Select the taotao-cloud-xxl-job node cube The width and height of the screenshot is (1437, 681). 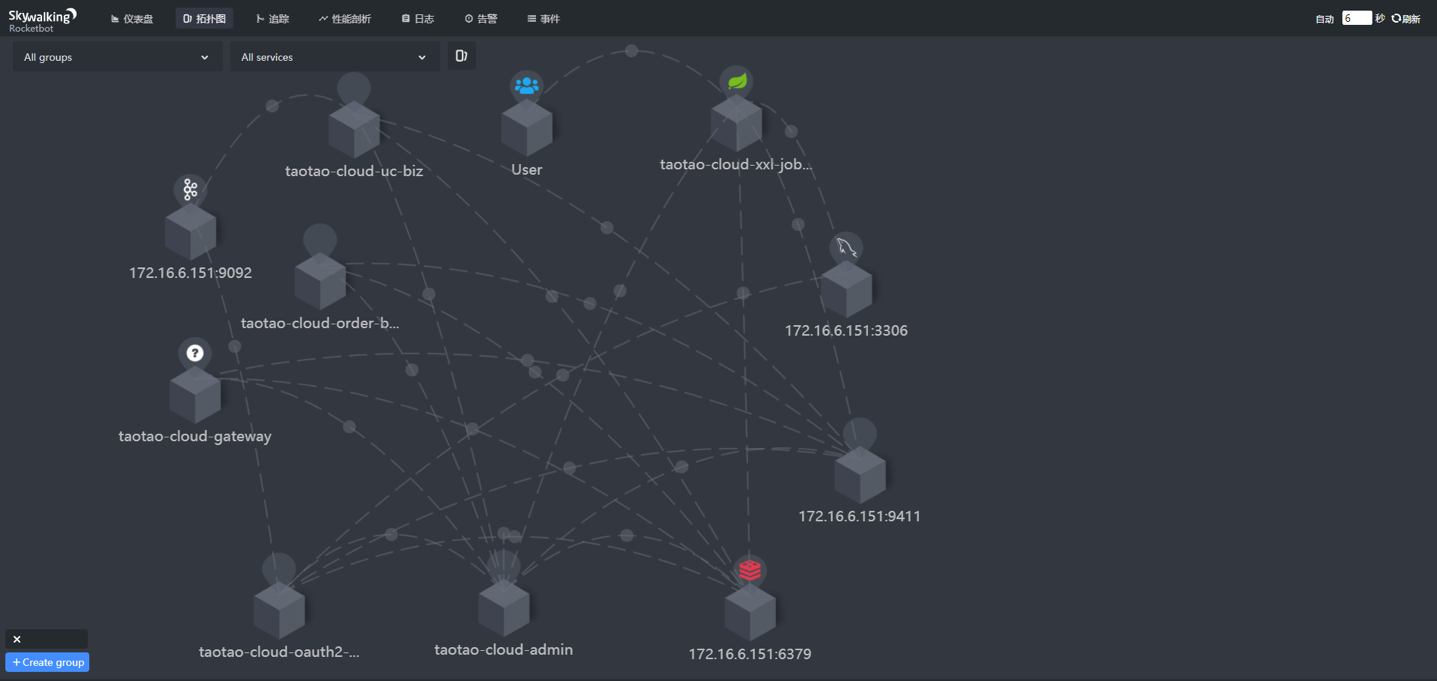737,123
